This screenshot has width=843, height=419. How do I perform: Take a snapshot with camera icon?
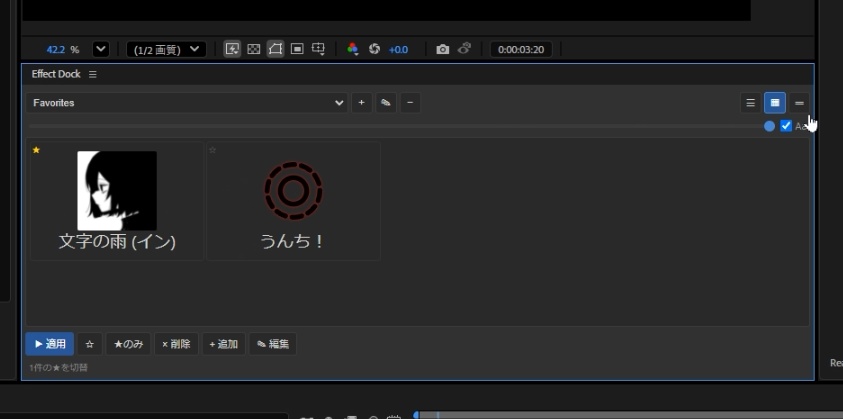[442, 49]
